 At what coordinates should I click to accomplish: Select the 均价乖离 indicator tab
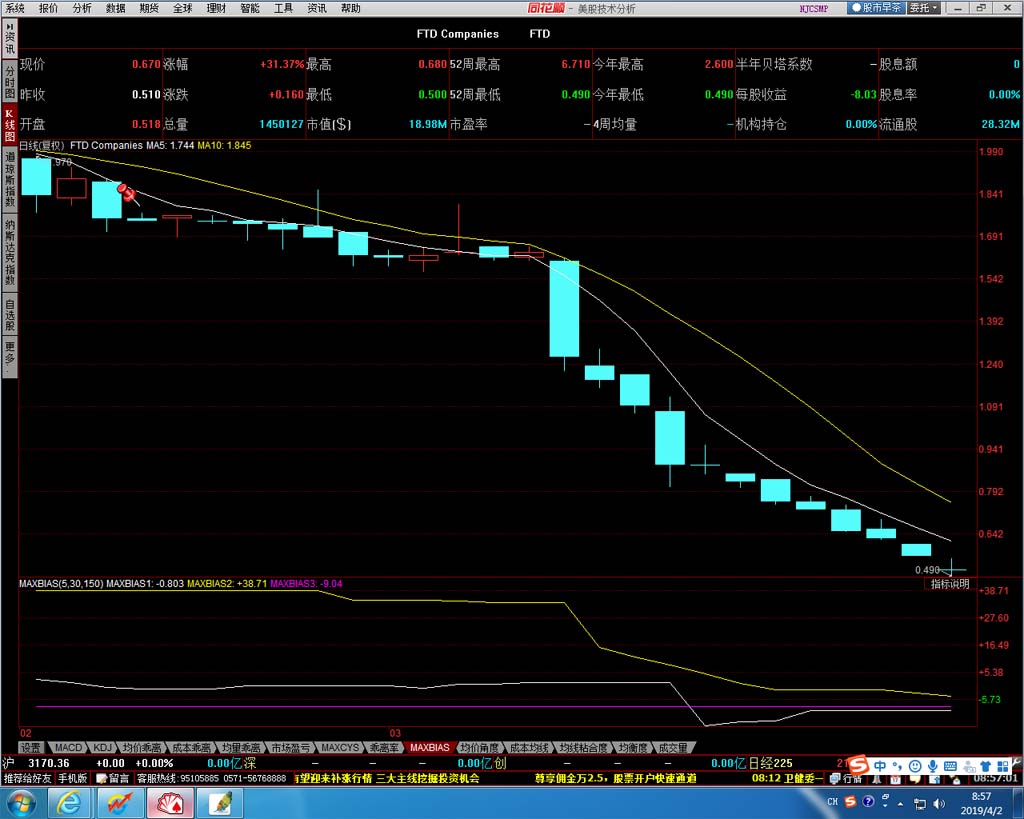(142, 747)
